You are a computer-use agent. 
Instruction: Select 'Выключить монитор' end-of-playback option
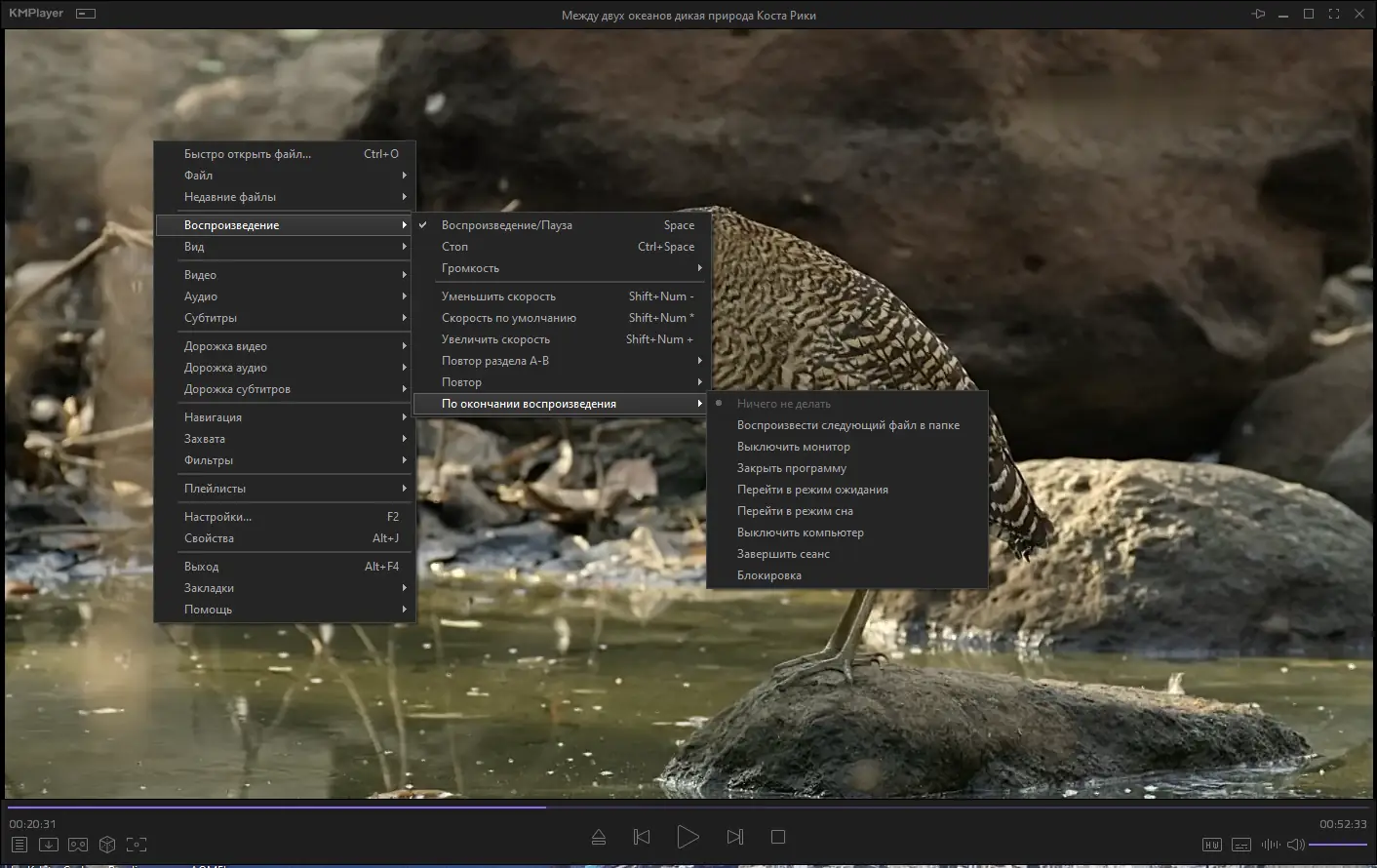coord(793,447)
